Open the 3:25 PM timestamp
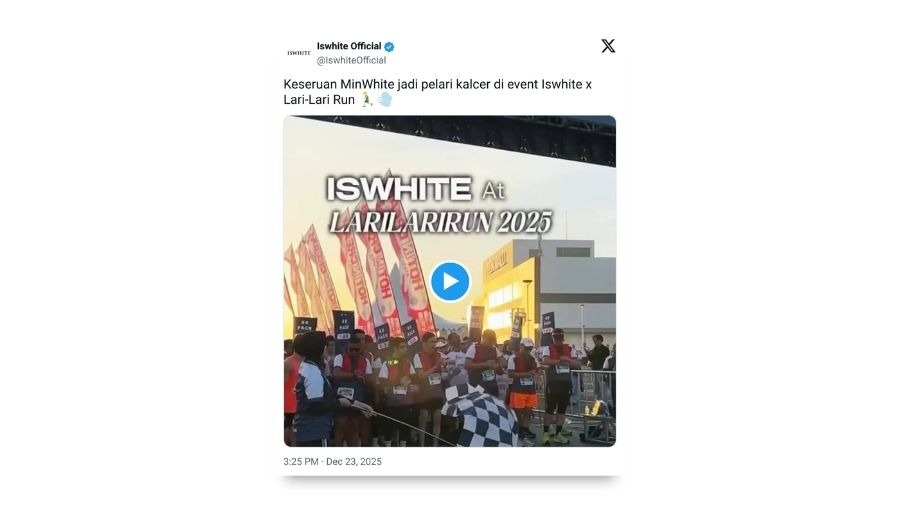The width and height of the screenshot is (900, 506). (301, 461)
